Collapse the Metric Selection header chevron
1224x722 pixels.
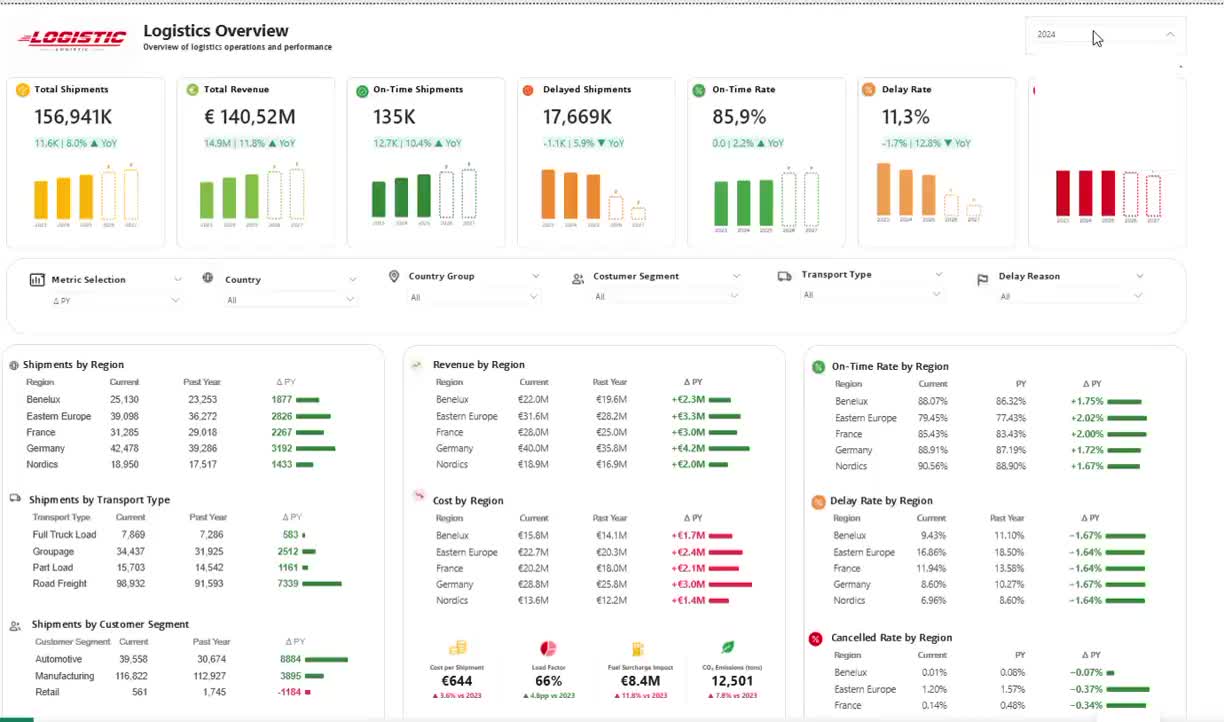[178, 279]
